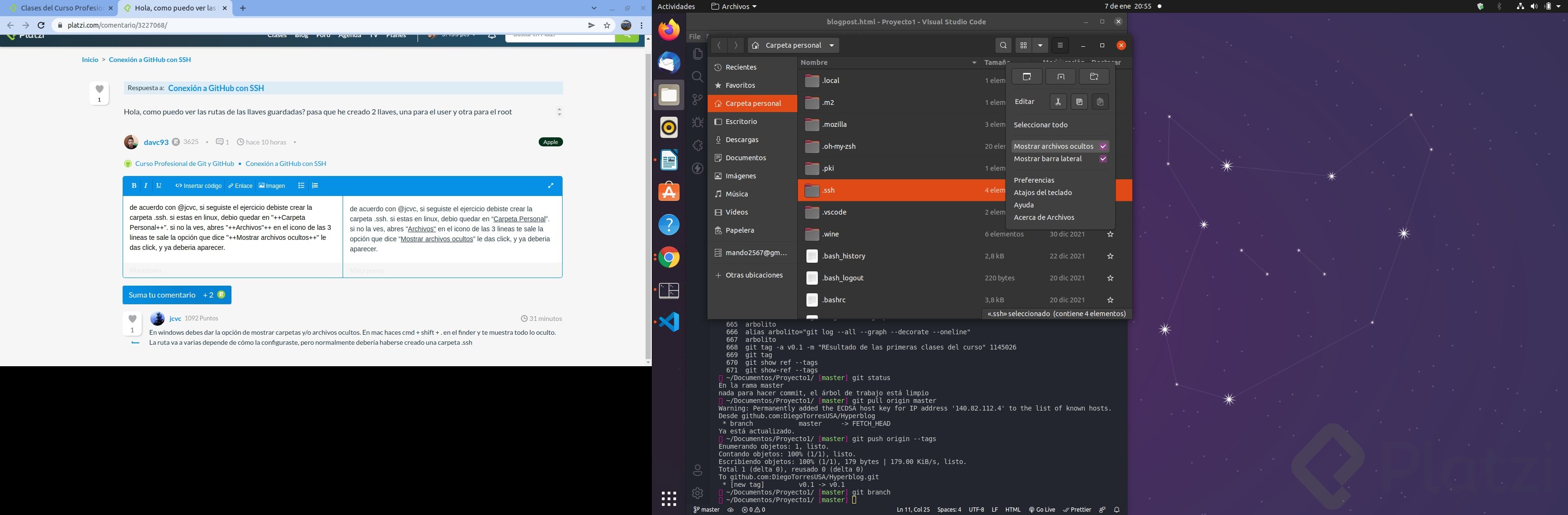
Task: Apply italic formatting in comment editor
Action: (x=146, y=185)
